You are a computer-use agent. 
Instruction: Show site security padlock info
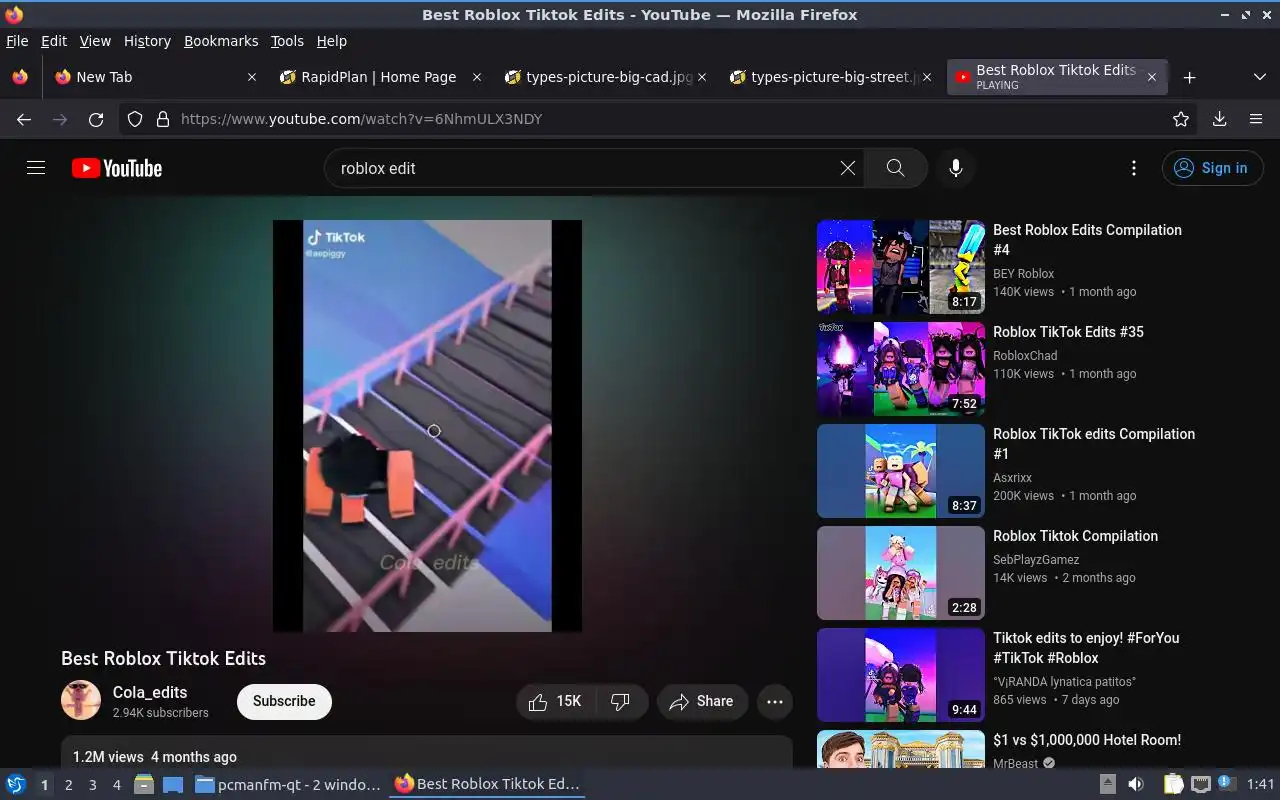point(163,119)
